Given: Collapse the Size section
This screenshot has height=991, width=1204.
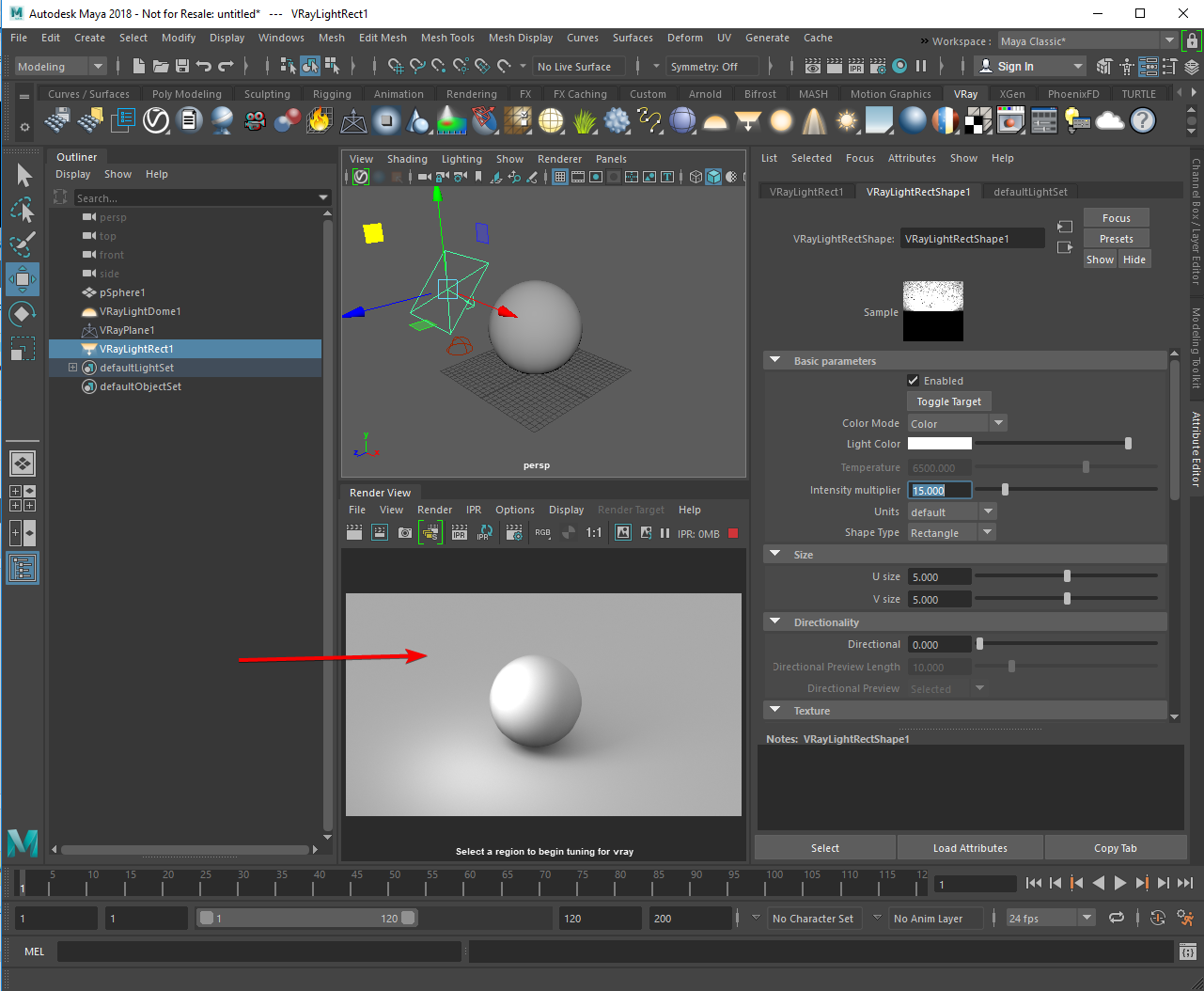Looking at the screenshot, I should [x=775, y=554].
